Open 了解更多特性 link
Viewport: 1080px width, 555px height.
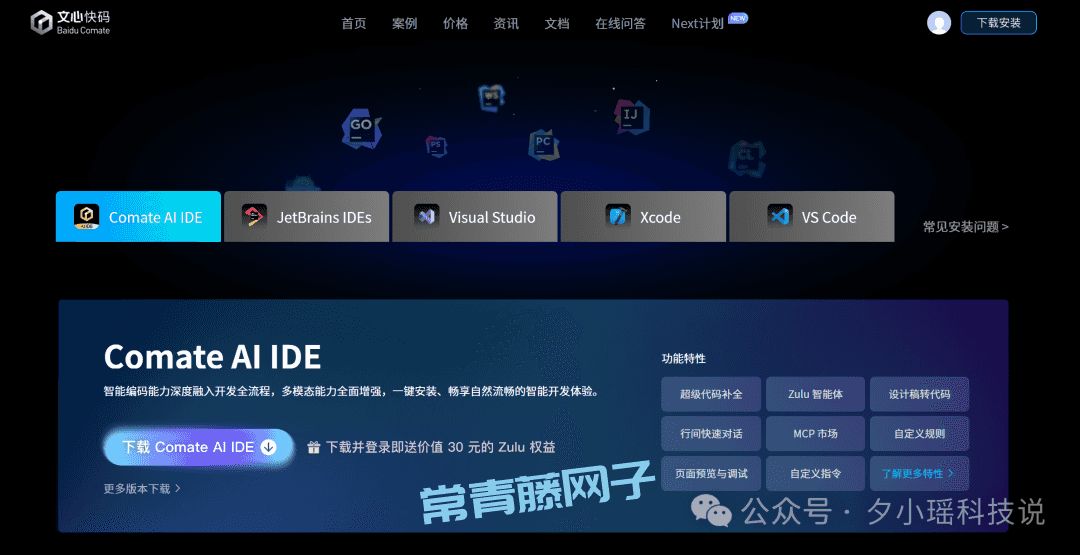coord(920,474)
